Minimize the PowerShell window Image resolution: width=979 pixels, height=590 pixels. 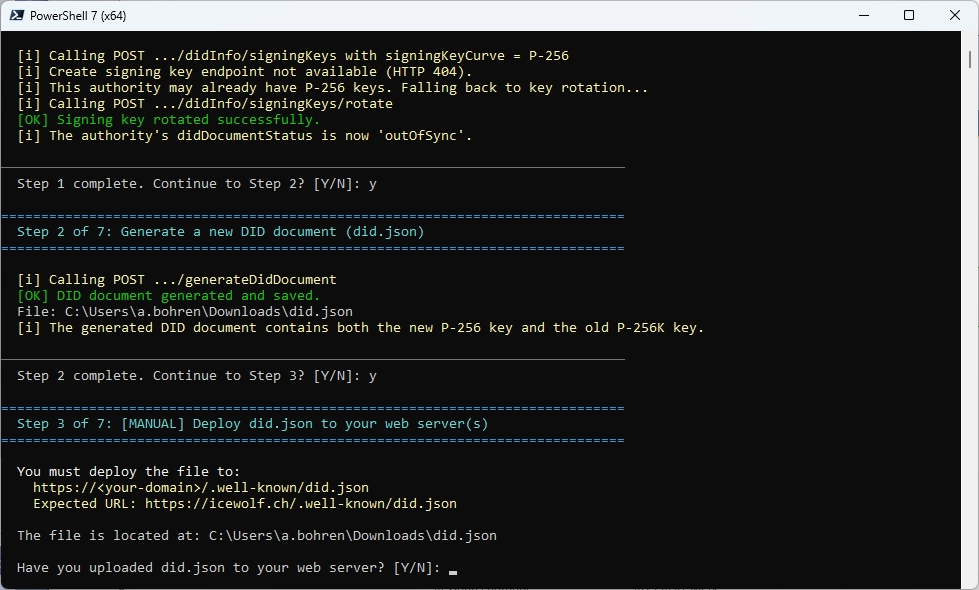coord(863,15)
